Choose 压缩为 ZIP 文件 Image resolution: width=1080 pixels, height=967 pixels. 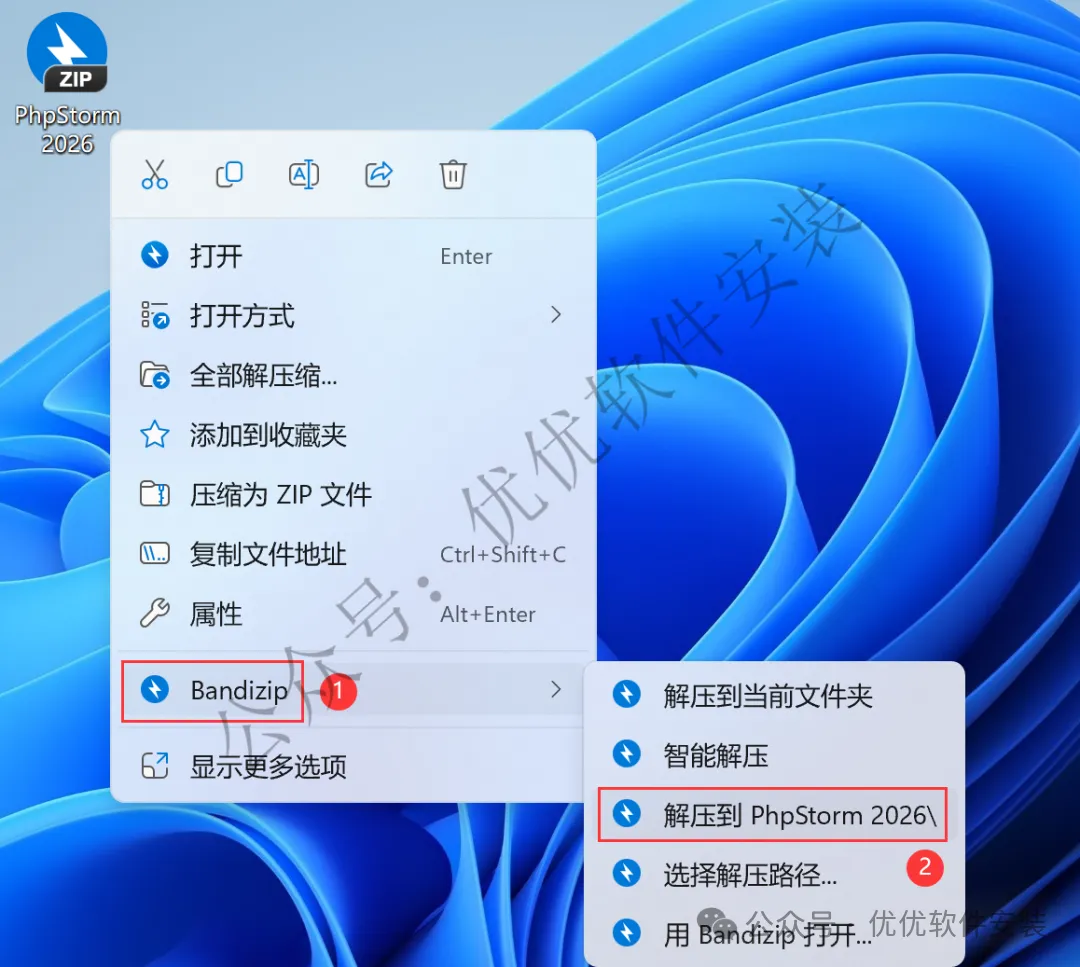[353, 495]
